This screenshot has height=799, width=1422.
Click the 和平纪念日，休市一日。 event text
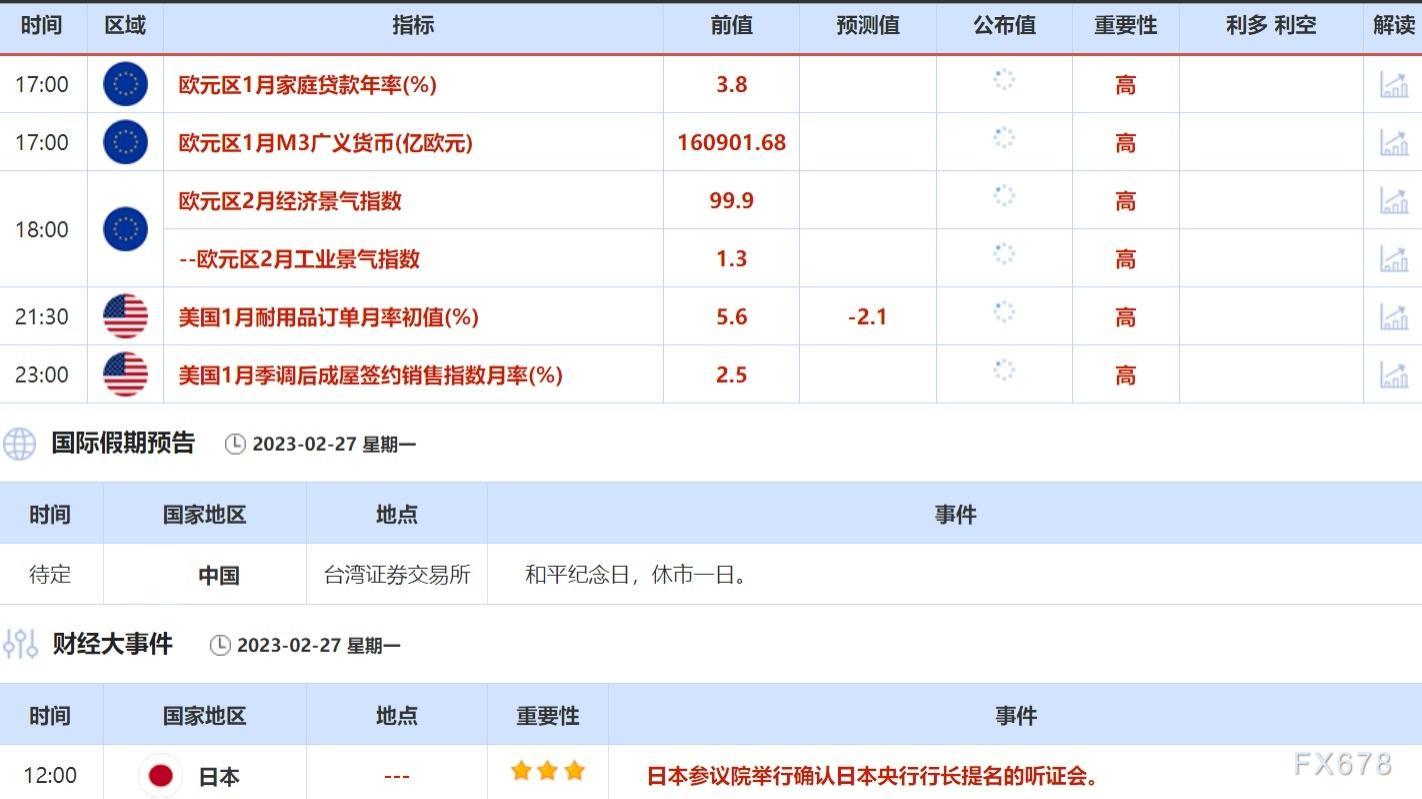(636, 575)
